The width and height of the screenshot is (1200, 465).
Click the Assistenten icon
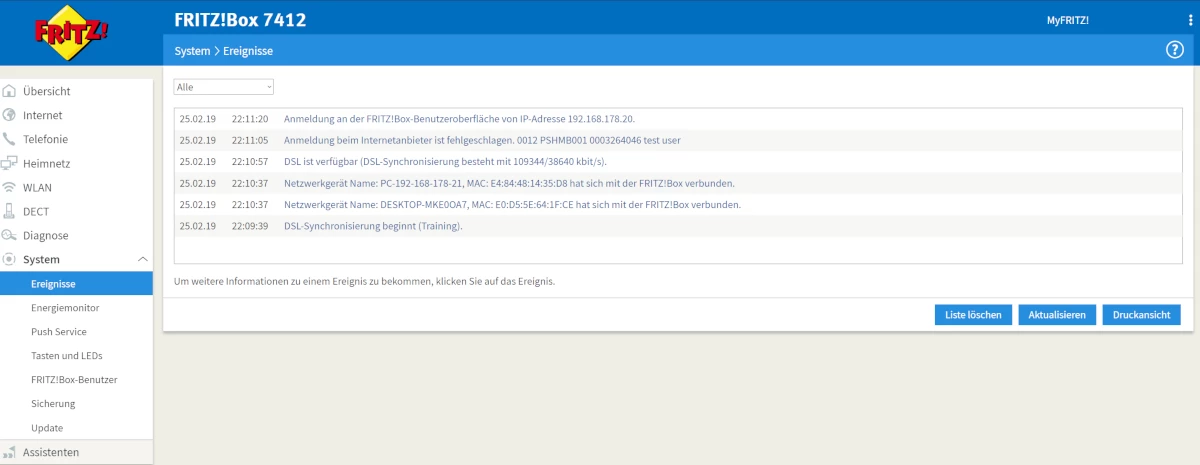10,452
